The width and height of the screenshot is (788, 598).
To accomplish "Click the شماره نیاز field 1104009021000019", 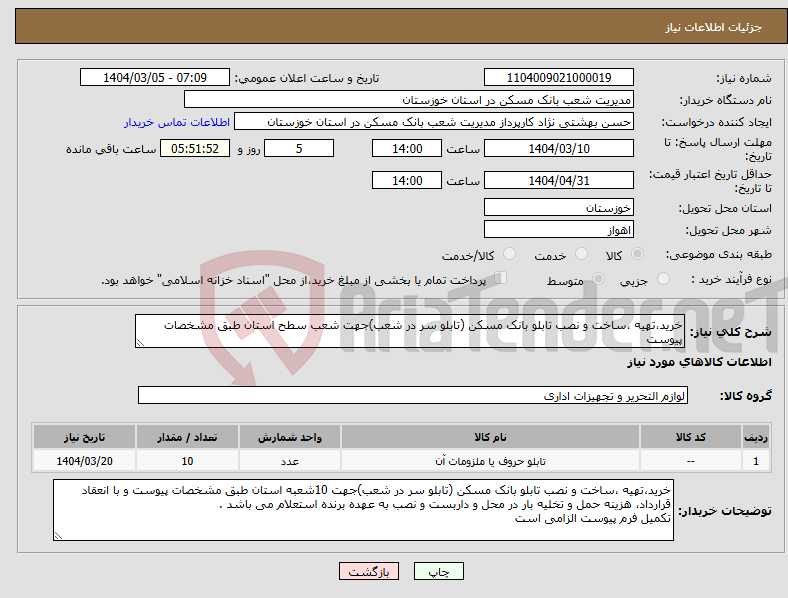I will coord(558,77).
